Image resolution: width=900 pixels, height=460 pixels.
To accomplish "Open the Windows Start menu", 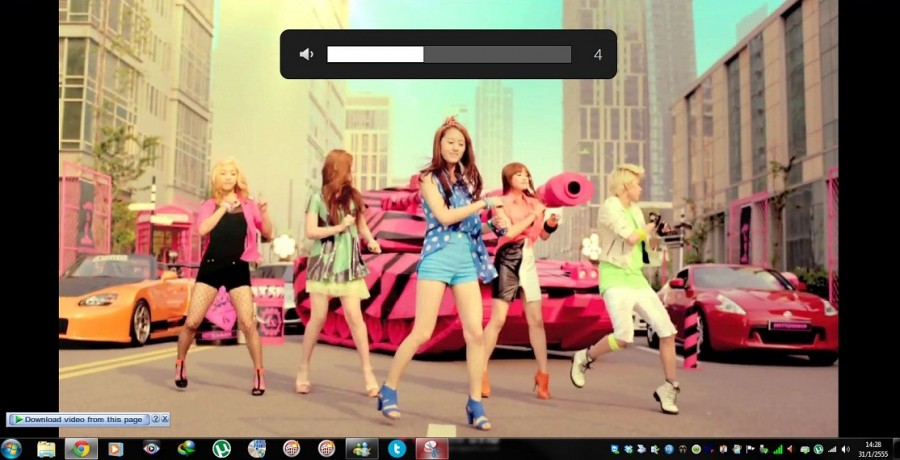I will pyautogui.click(x=11, y=449).
